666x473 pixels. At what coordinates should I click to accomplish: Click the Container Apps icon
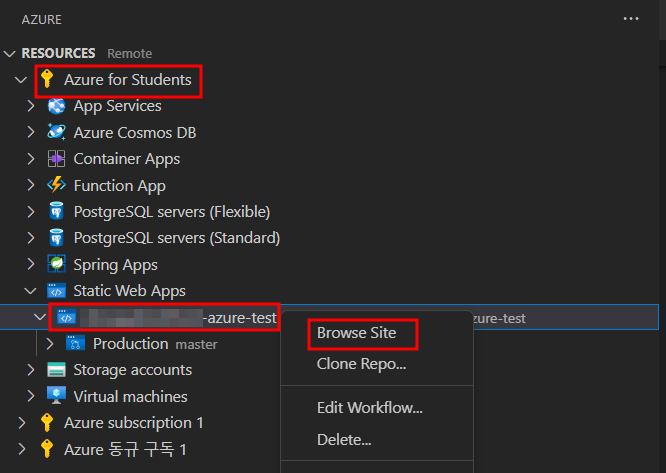pyautogui.click(x=56, y=159)
